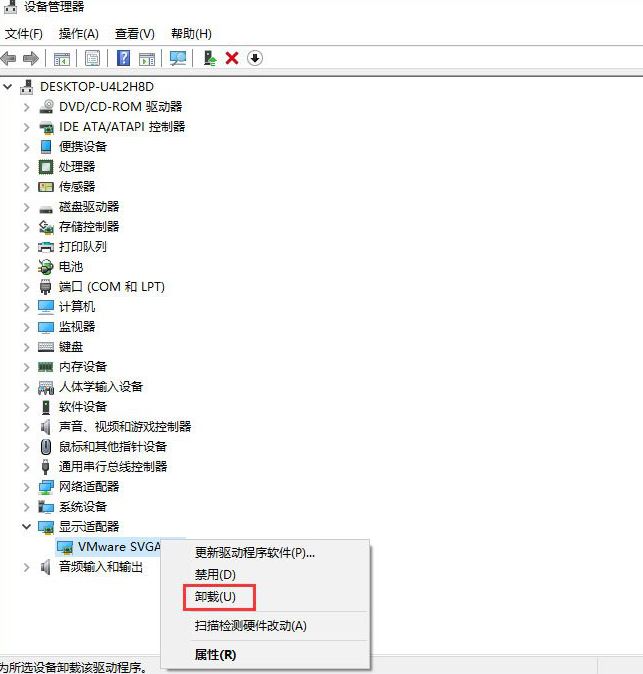Click the scan for hardware changes monitor icon
Image resolution: width=643 pixels, height=674 pixels.
coord(178,58)
